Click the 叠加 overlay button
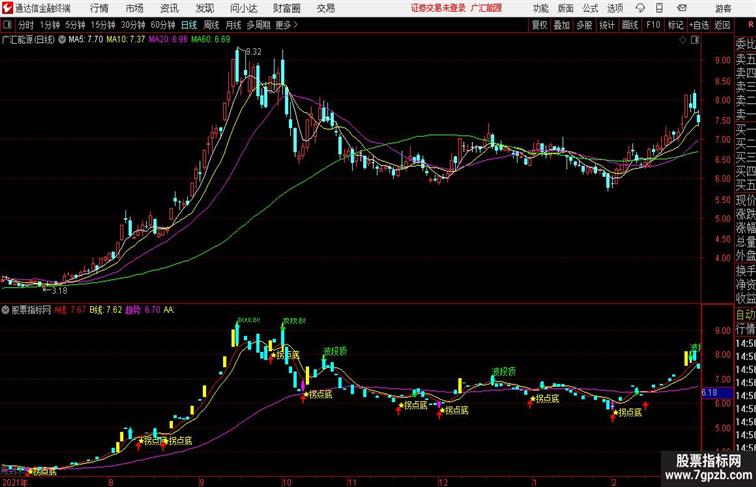756x487 pixels. [562, 25]
